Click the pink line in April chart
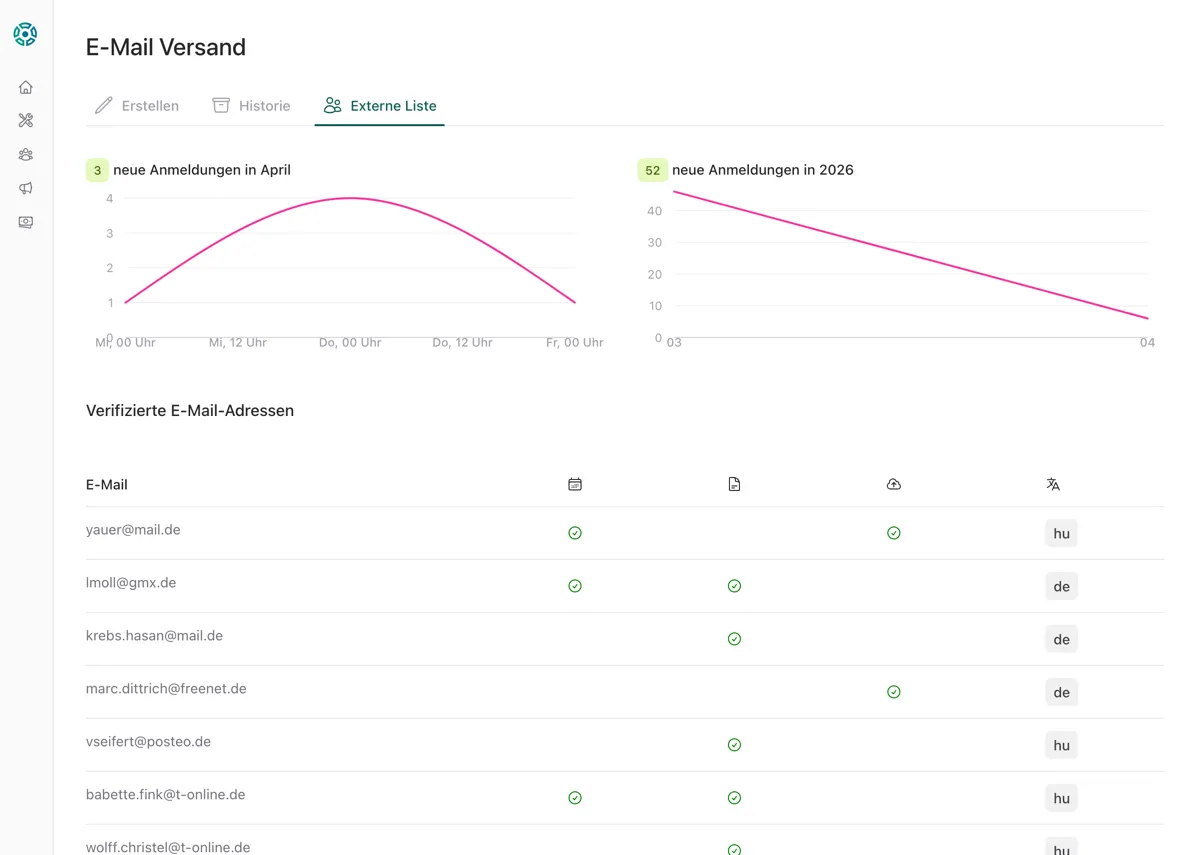Image resolution: width=1193 pixels, height=855 pixels. [x=350, y=198]
